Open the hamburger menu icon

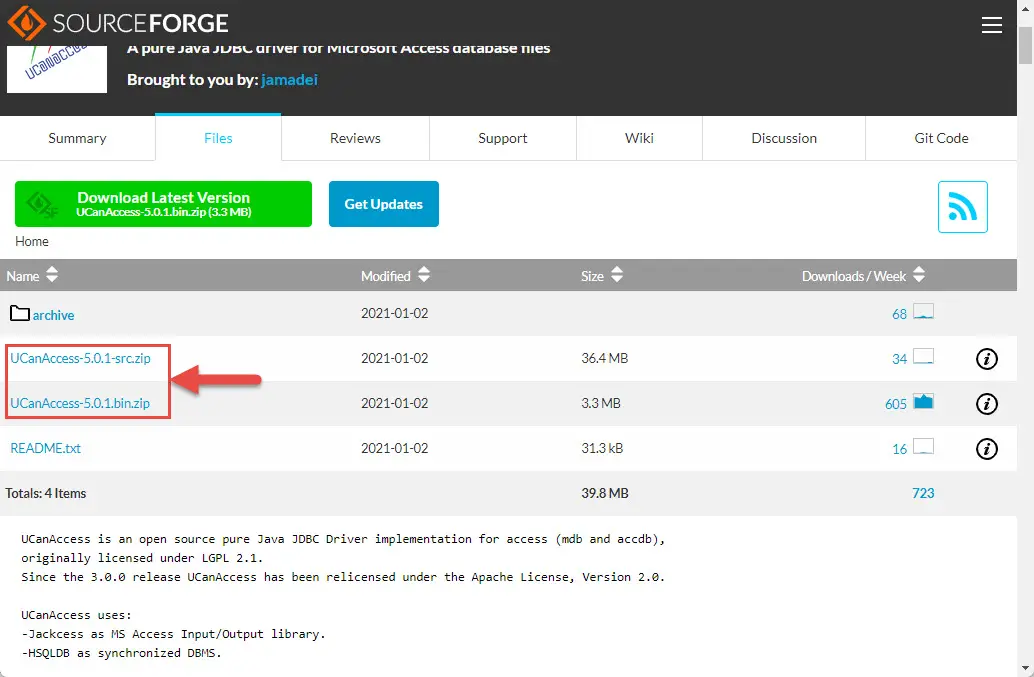pos(991,26)
